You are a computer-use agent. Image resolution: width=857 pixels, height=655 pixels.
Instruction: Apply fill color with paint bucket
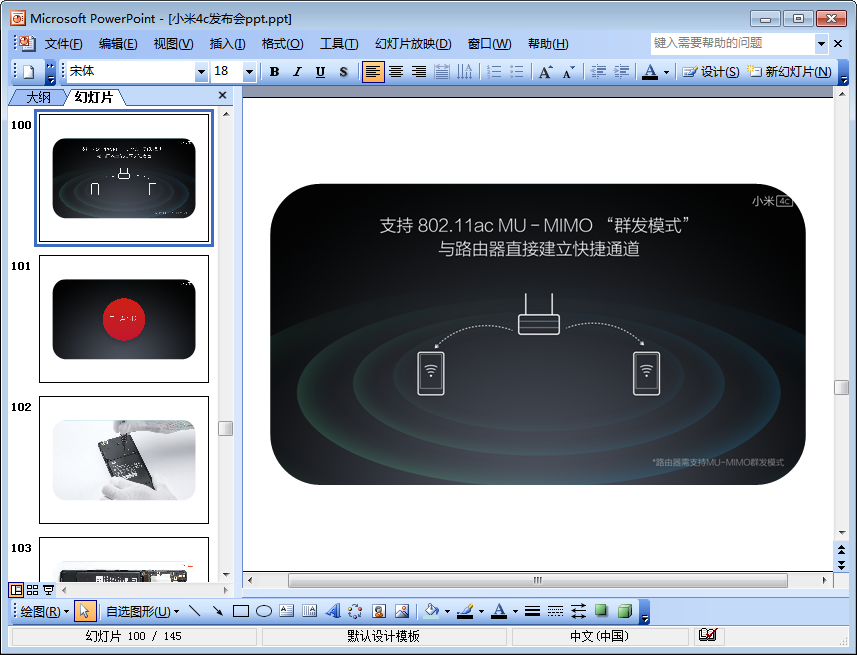coord(432,611)
